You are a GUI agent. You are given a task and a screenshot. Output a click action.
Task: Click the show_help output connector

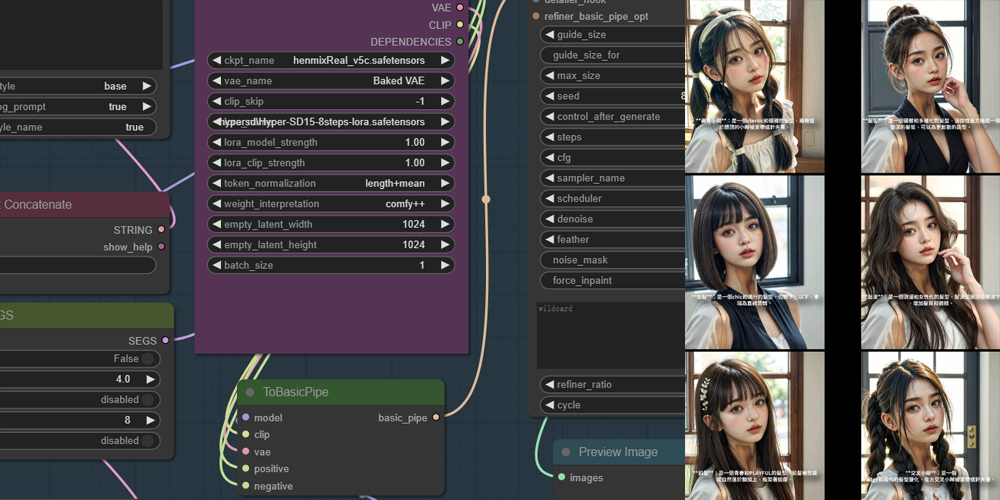click(x=161, y=246)
